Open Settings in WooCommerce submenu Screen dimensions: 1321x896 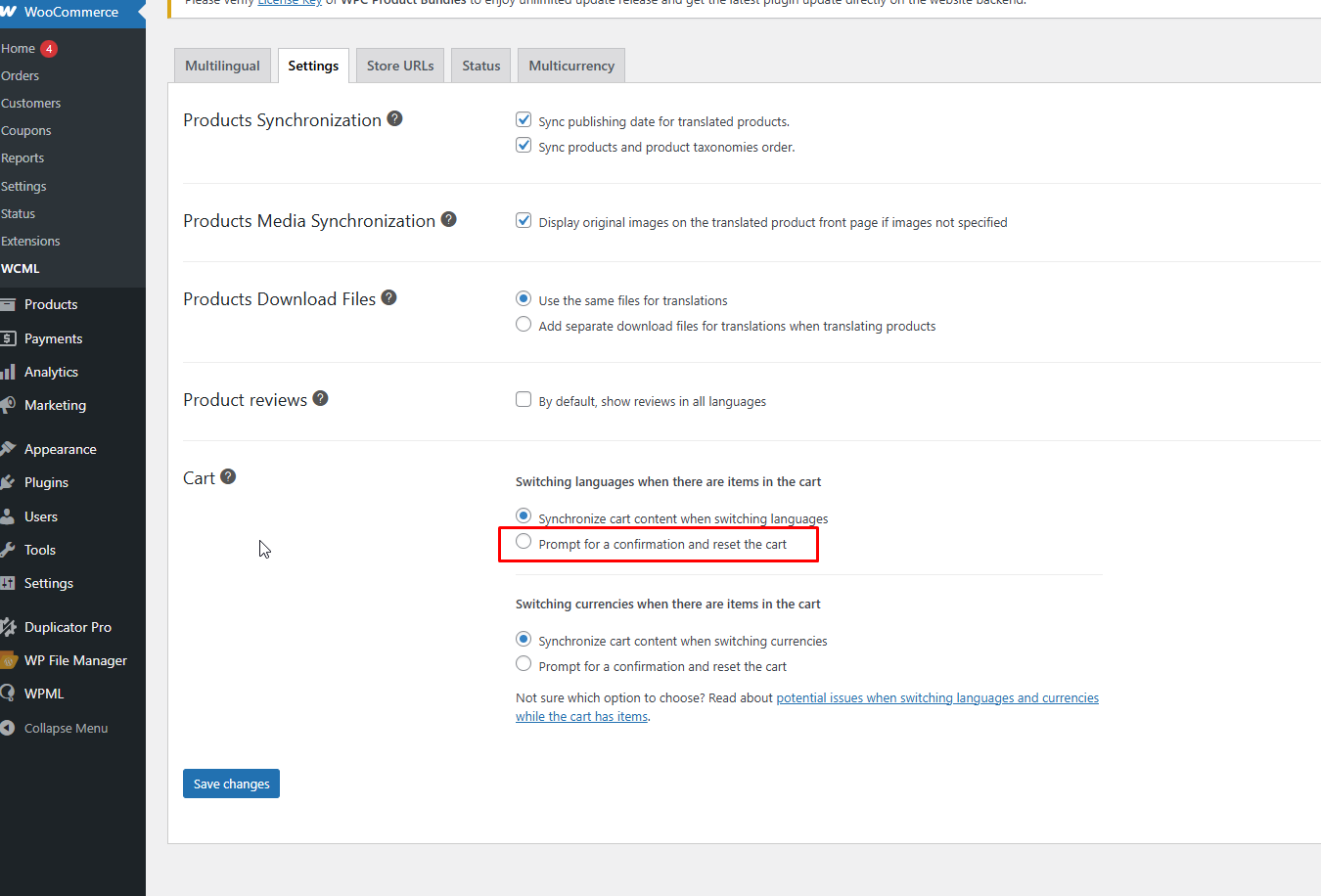click(23, 186)
